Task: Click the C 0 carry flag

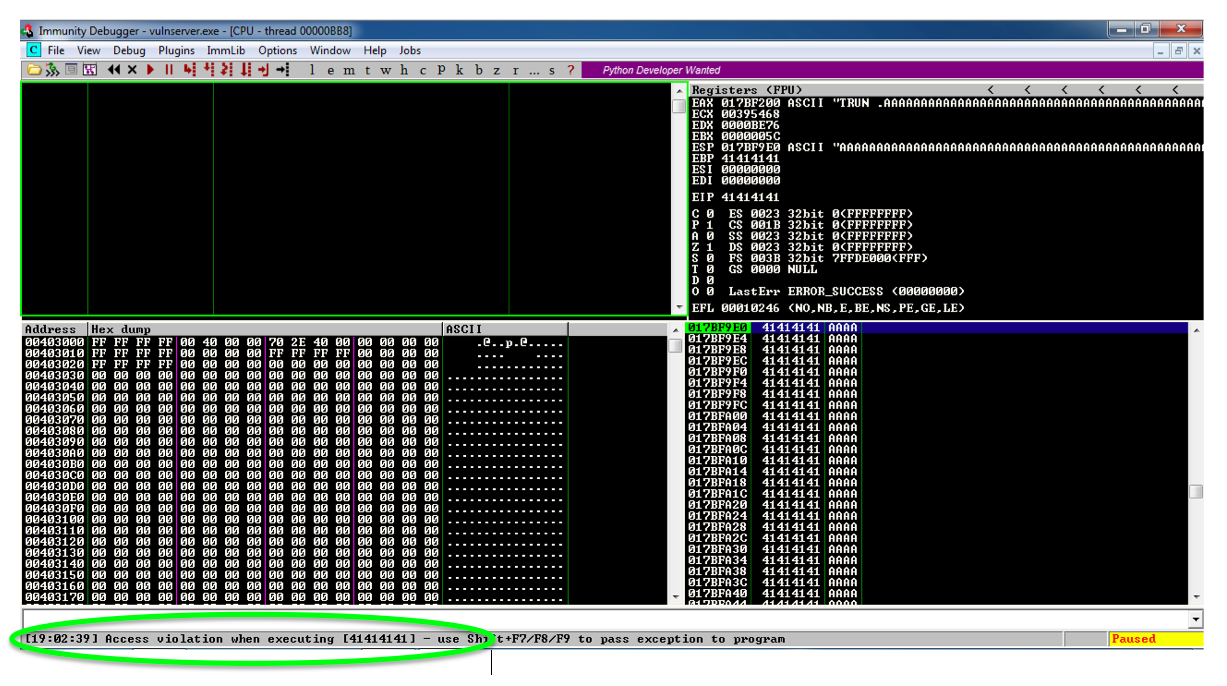Action: click(702, 213)
